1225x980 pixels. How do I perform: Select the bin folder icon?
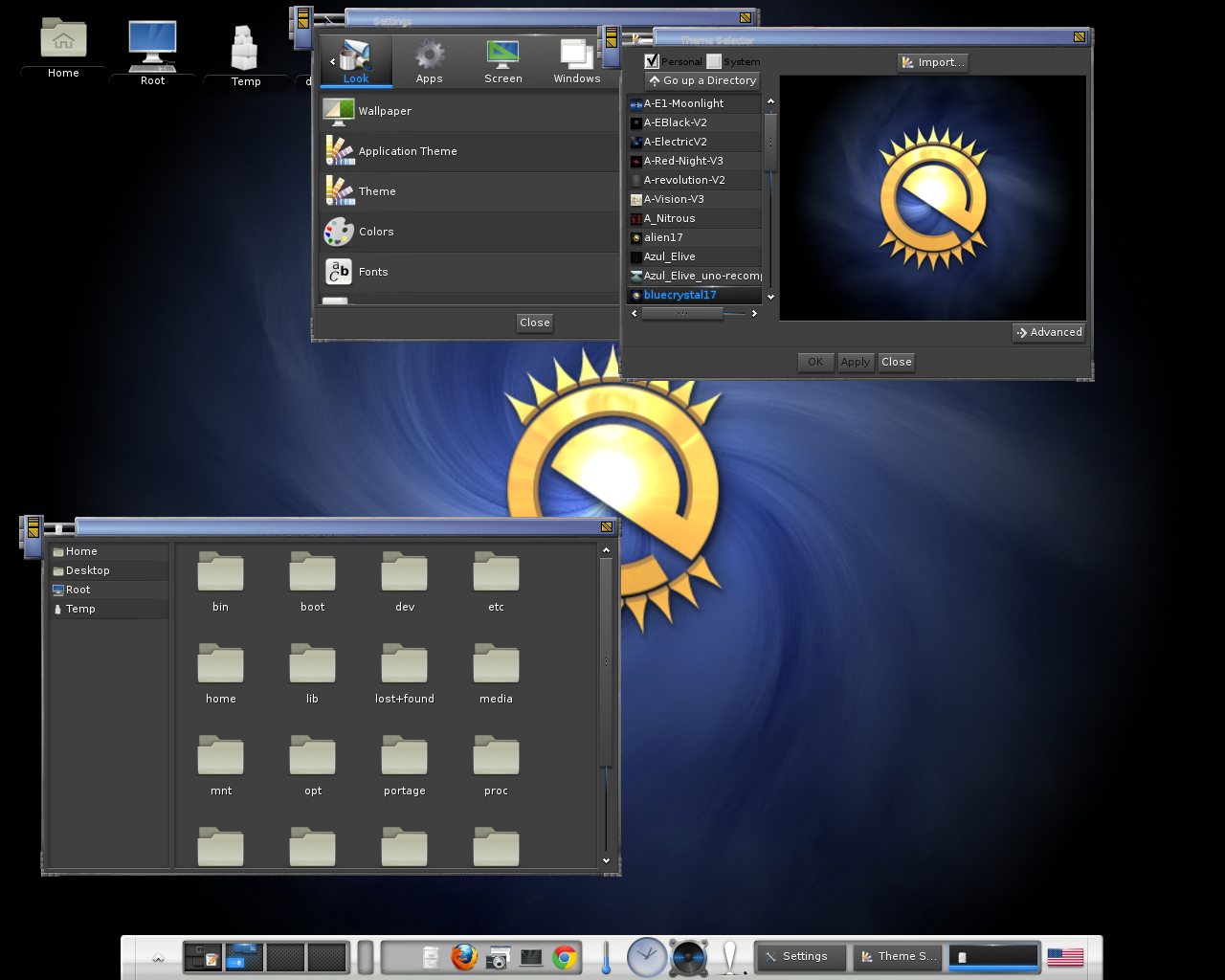pyautogui.click(x=220, y=571)
